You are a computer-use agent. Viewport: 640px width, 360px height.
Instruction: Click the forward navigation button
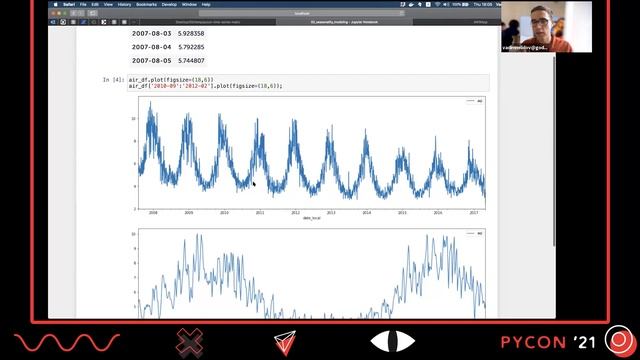coord(81,13)
